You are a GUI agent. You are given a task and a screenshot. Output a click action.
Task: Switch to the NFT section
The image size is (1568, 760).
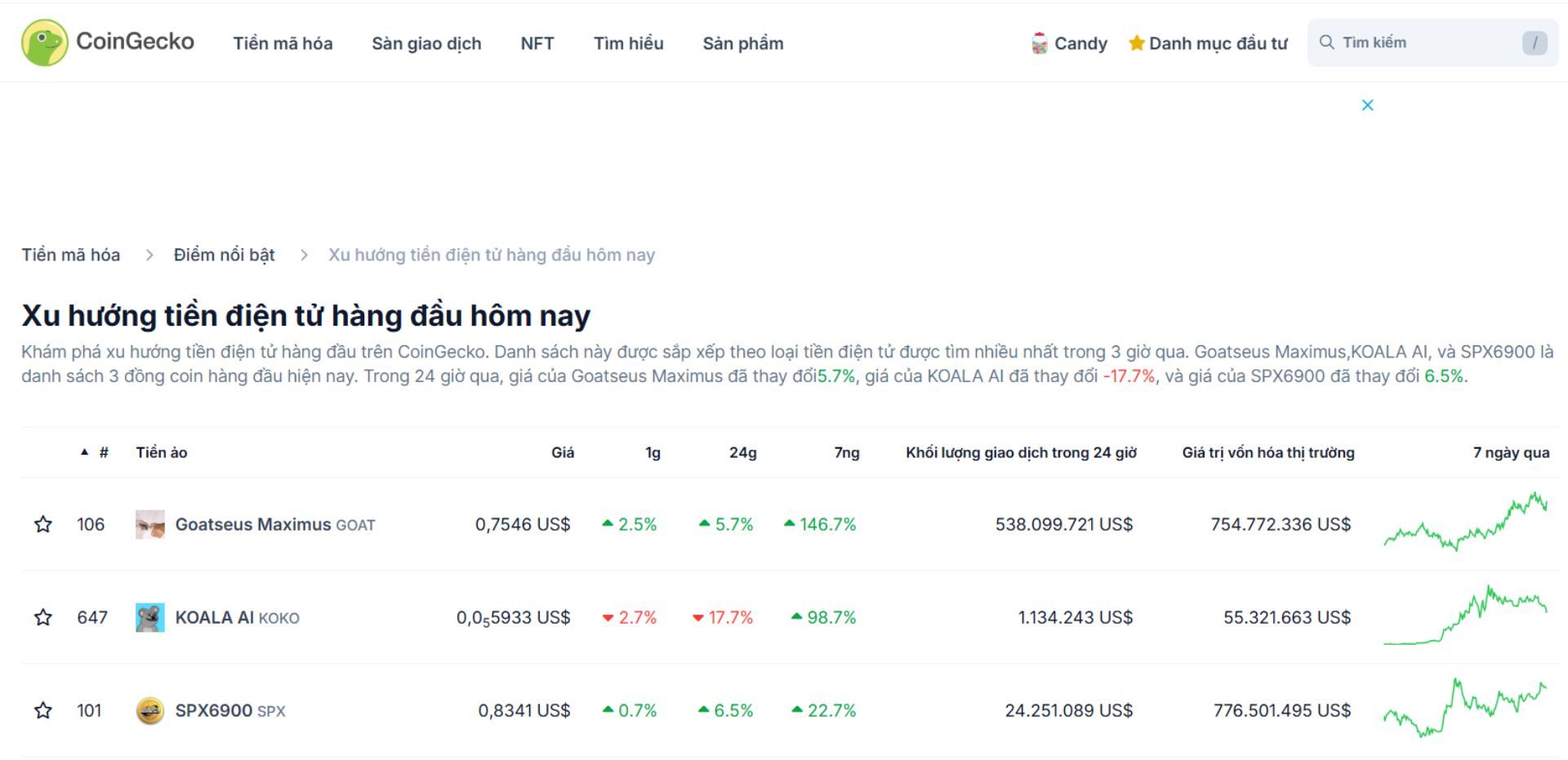tap(537, 43)
